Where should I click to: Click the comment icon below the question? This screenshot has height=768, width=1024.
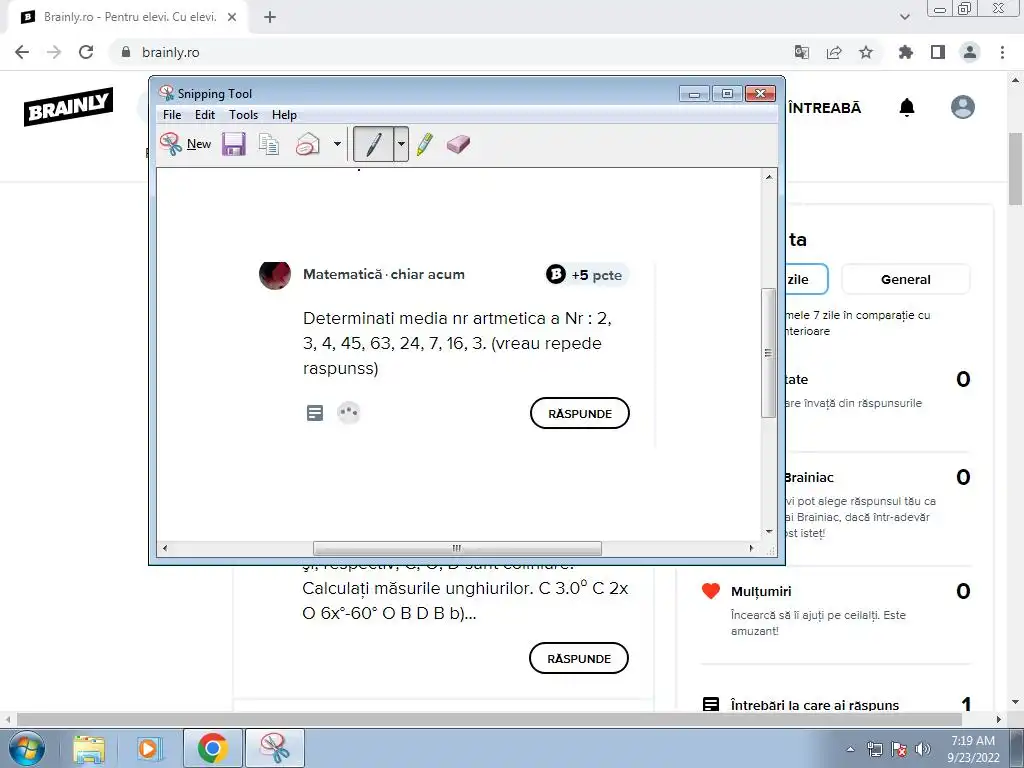315,413
